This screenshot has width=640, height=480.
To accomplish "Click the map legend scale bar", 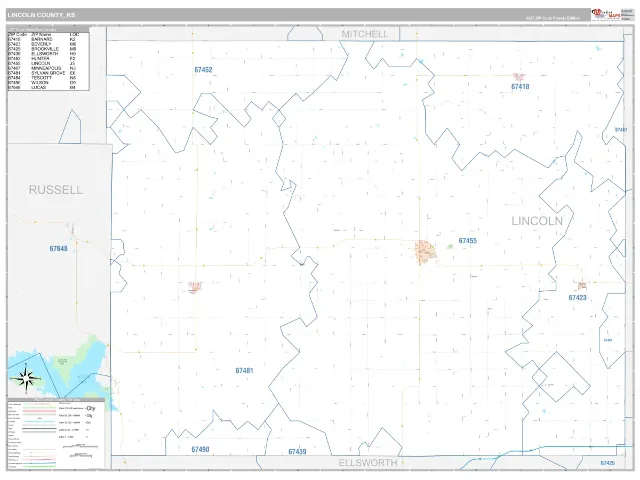I will pos(80,446).
